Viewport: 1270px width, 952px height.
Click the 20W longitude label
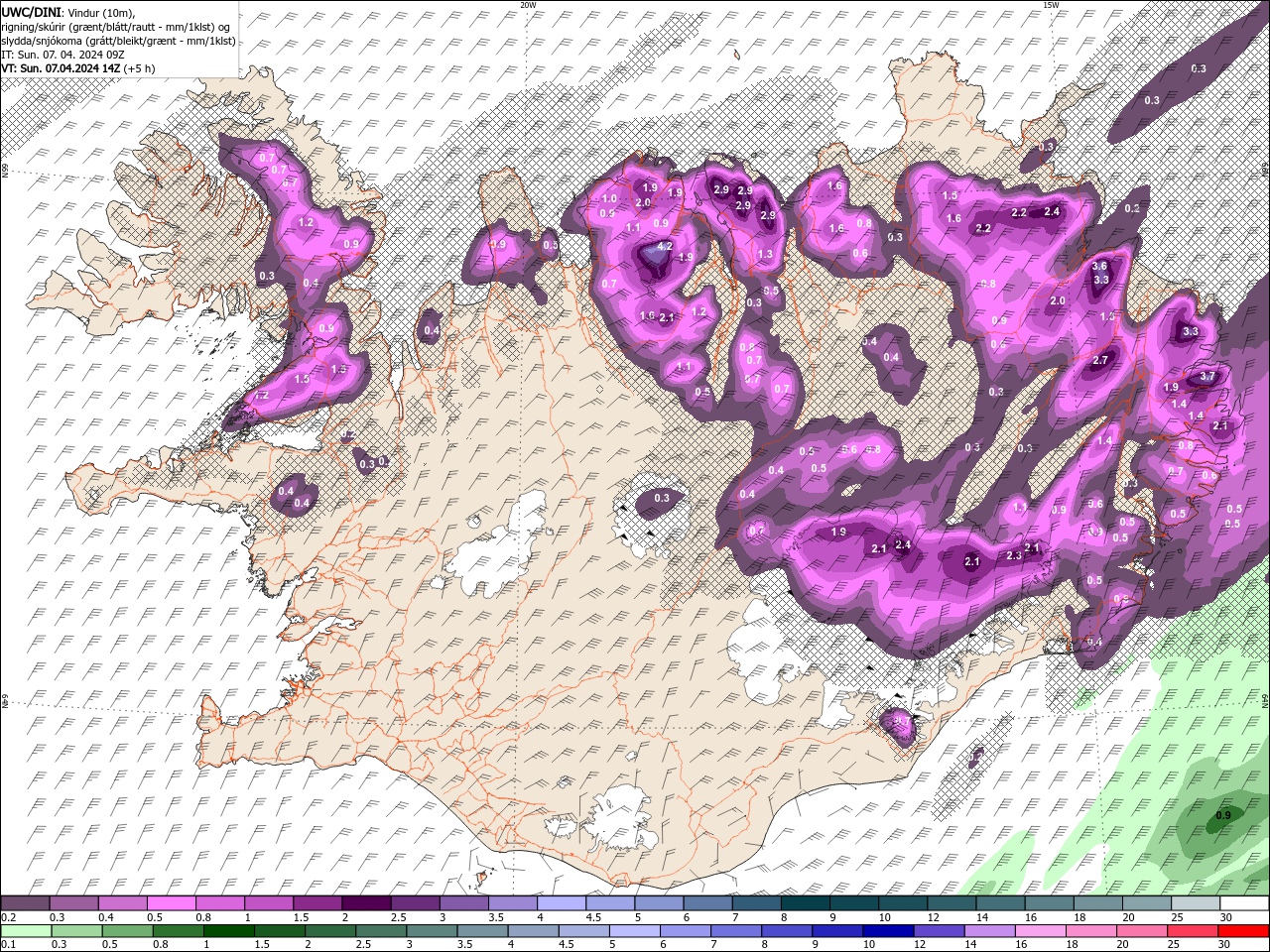click(528, 5)
